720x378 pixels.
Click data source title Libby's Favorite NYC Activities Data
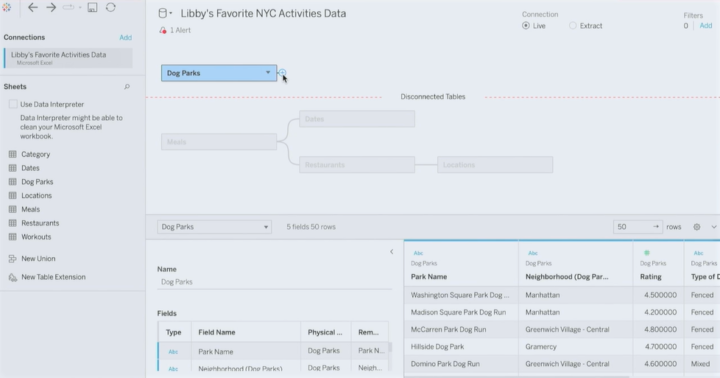[263, 14]
